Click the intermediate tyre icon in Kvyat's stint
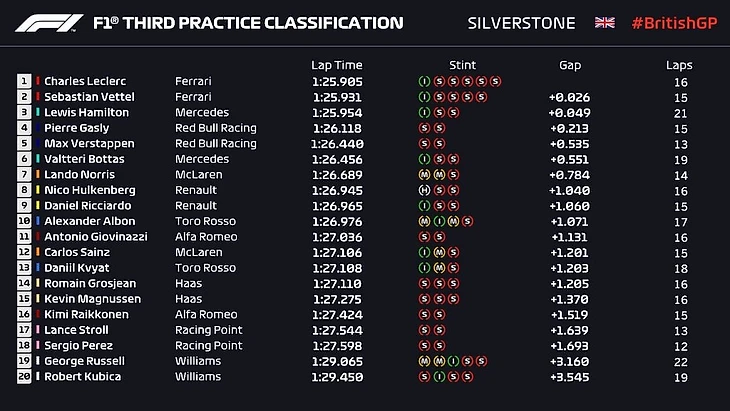Viewport: 730px width, 411px height. coord(425,268)
